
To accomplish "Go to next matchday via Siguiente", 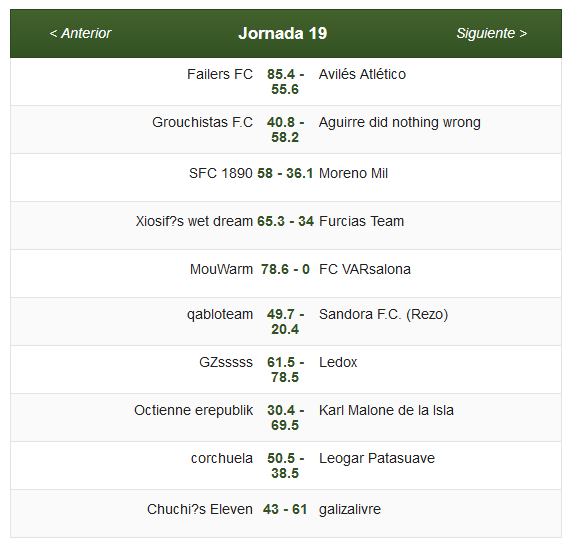I will point(492,33).
